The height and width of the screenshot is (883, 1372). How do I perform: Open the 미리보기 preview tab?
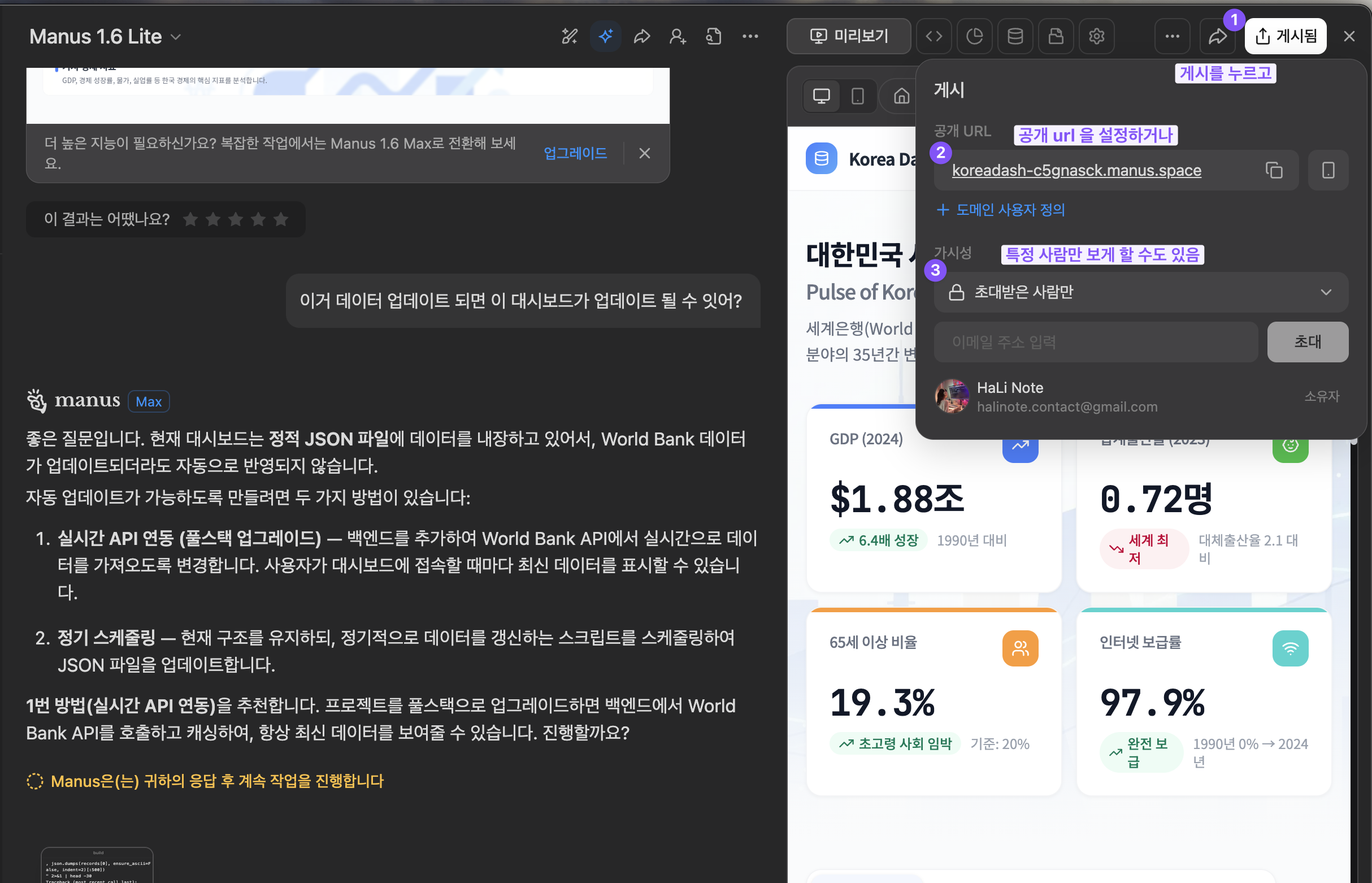[849, 36]
